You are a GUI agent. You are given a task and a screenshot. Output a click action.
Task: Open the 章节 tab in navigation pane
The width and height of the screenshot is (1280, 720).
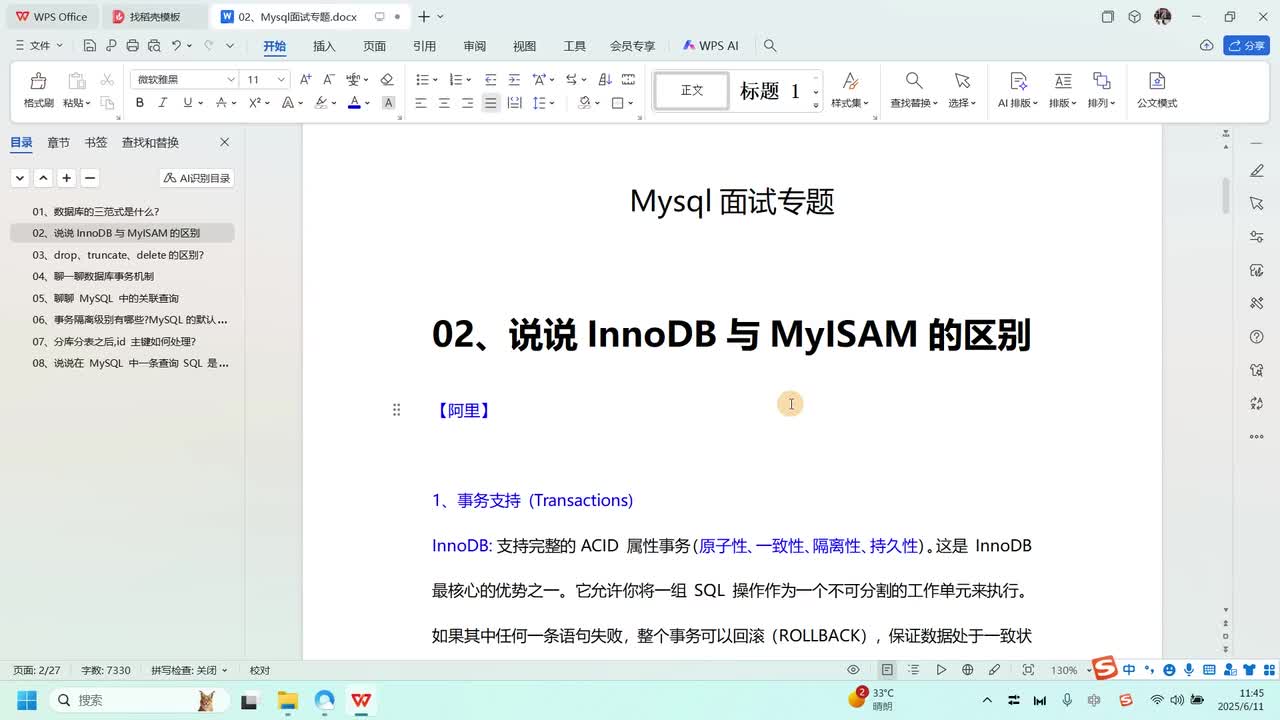click(x=59, y=143)
